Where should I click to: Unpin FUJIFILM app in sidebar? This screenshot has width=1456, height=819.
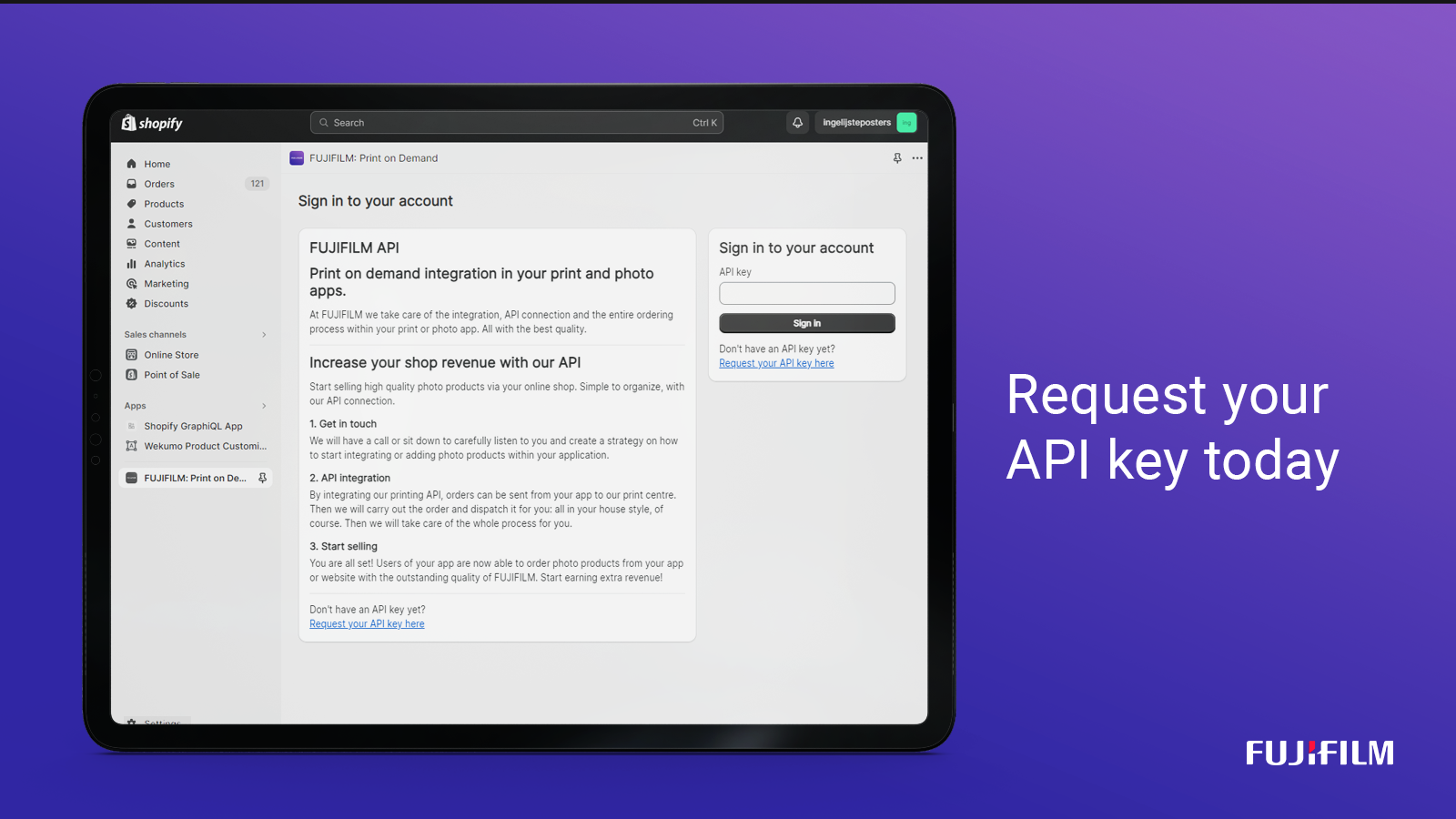click(x=262, y=478)
